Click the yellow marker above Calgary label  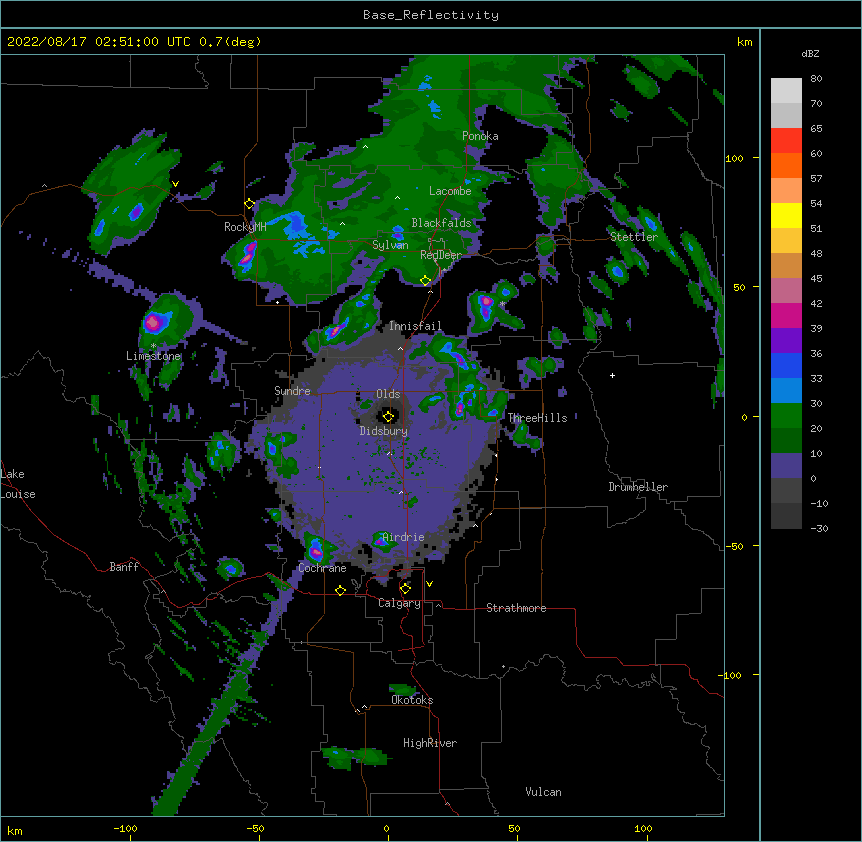point(405,589)
